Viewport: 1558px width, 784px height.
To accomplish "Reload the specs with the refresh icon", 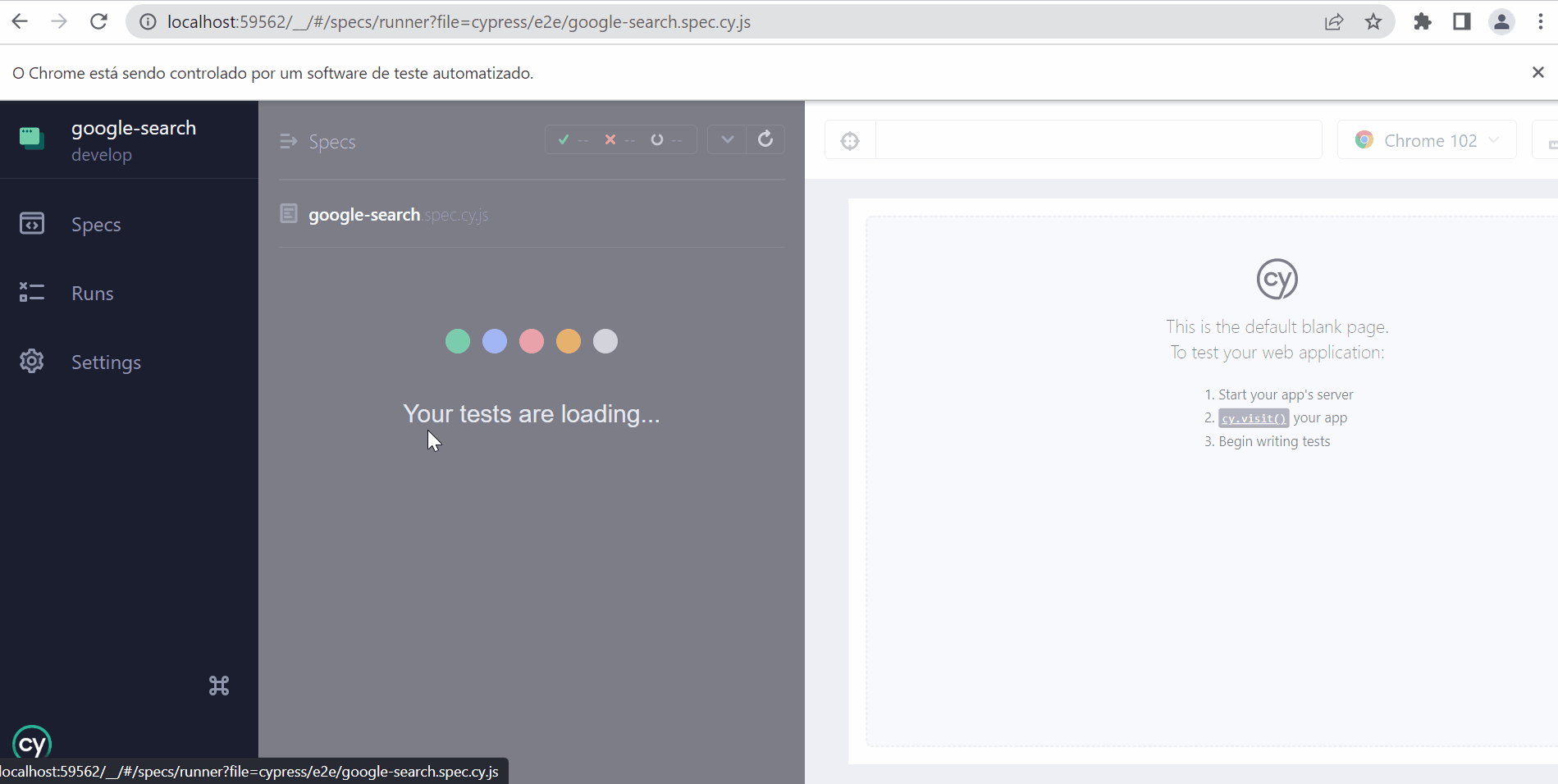I will pyautogui.click(x=765, y=139).
